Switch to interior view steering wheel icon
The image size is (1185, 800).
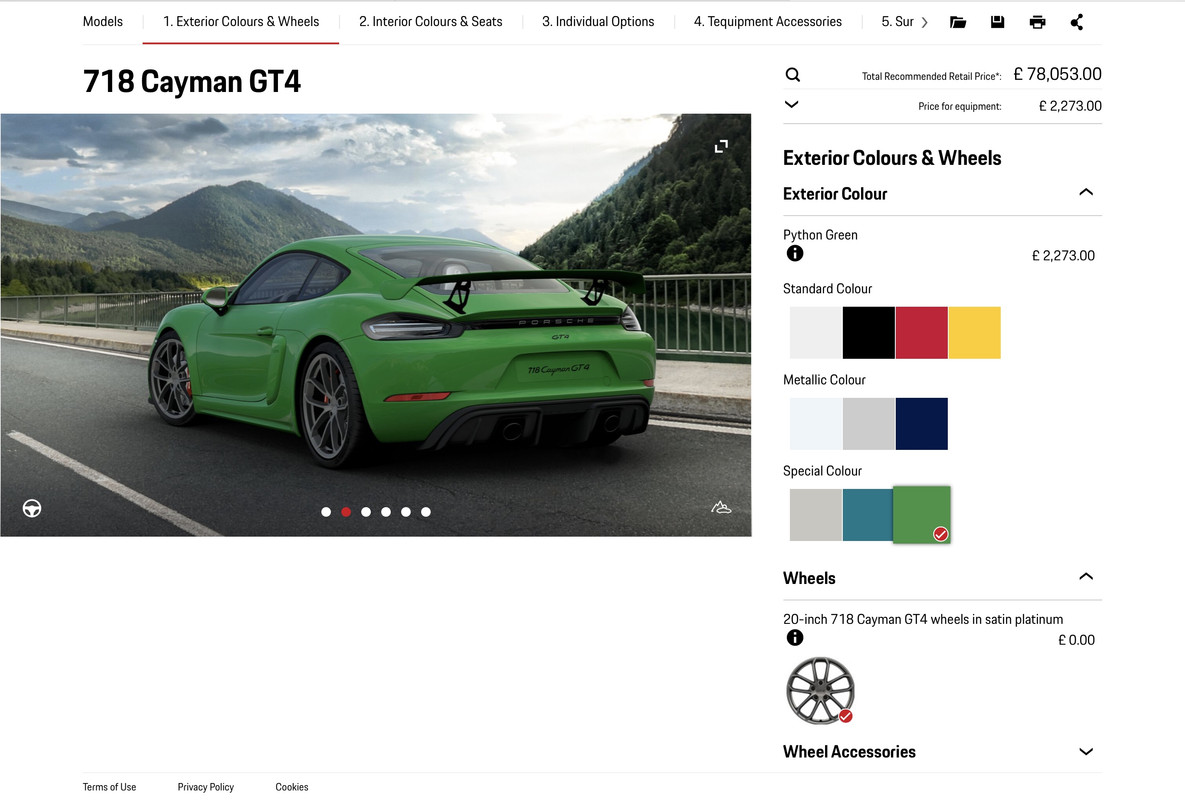tap(32, 508)
